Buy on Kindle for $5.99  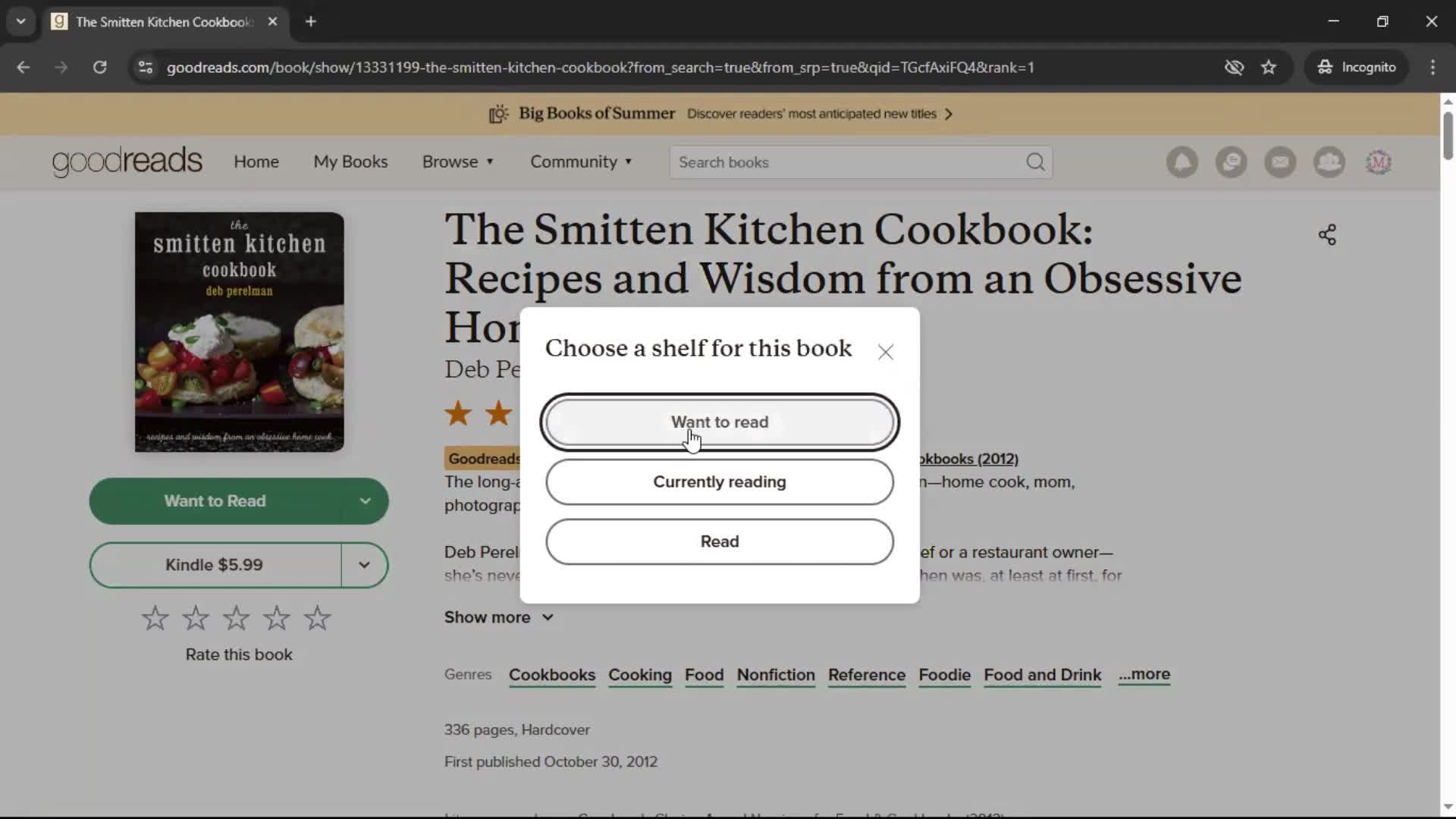(215, 565)
